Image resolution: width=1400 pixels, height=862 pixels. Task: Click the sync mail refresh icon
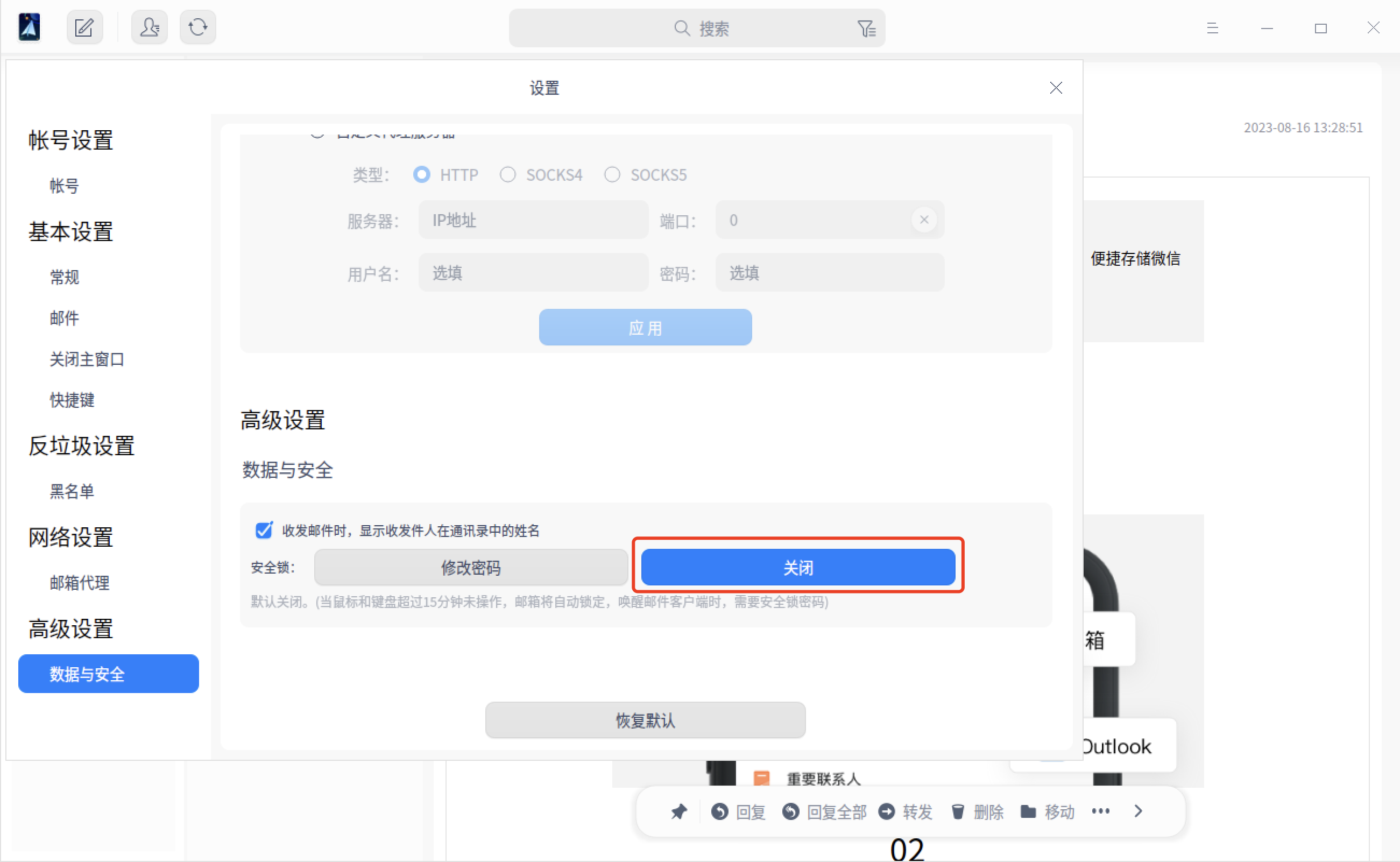pyautogui.click(x=197, y=27)
